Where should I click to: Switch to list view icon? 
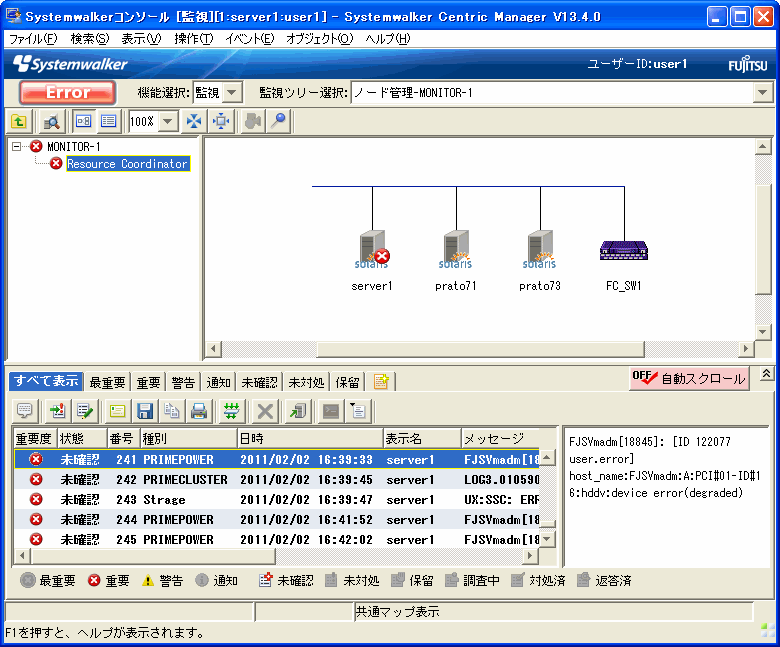pyautogui.click(x=108, y=121)
